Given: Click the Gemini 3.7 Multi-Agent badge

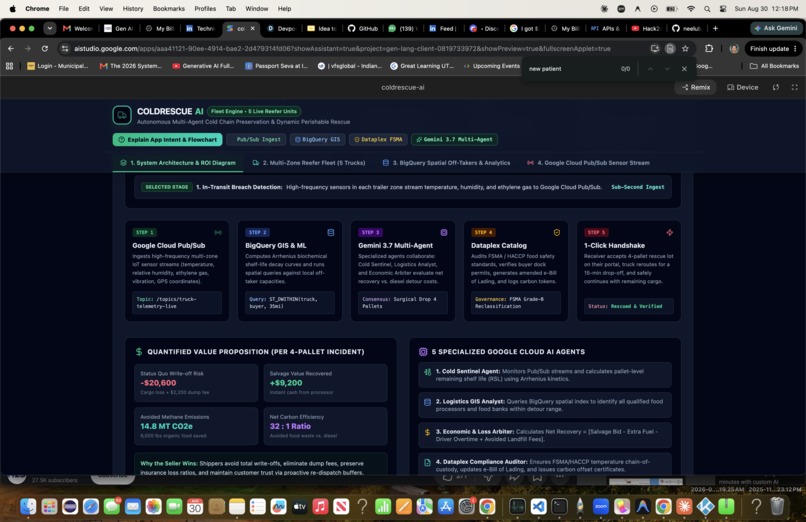Looking at the screenshot, I should [x=454, y=139].
